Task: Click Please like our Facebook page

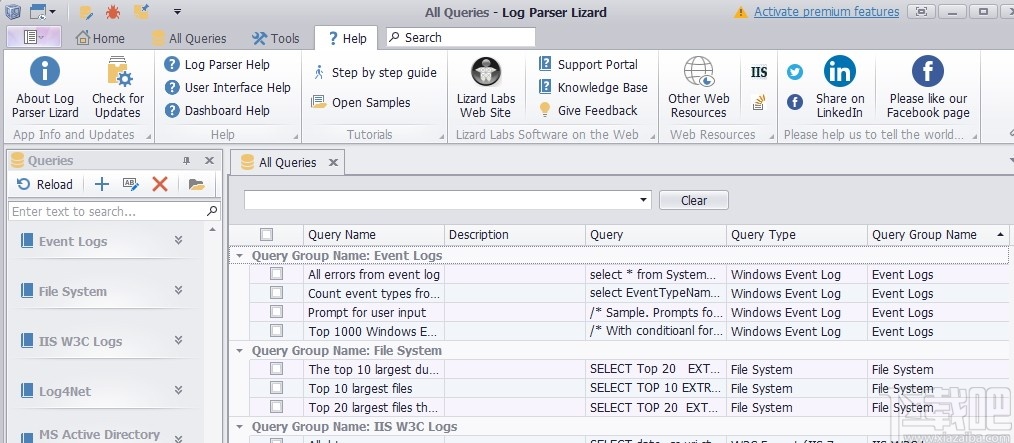Action: 928,87
